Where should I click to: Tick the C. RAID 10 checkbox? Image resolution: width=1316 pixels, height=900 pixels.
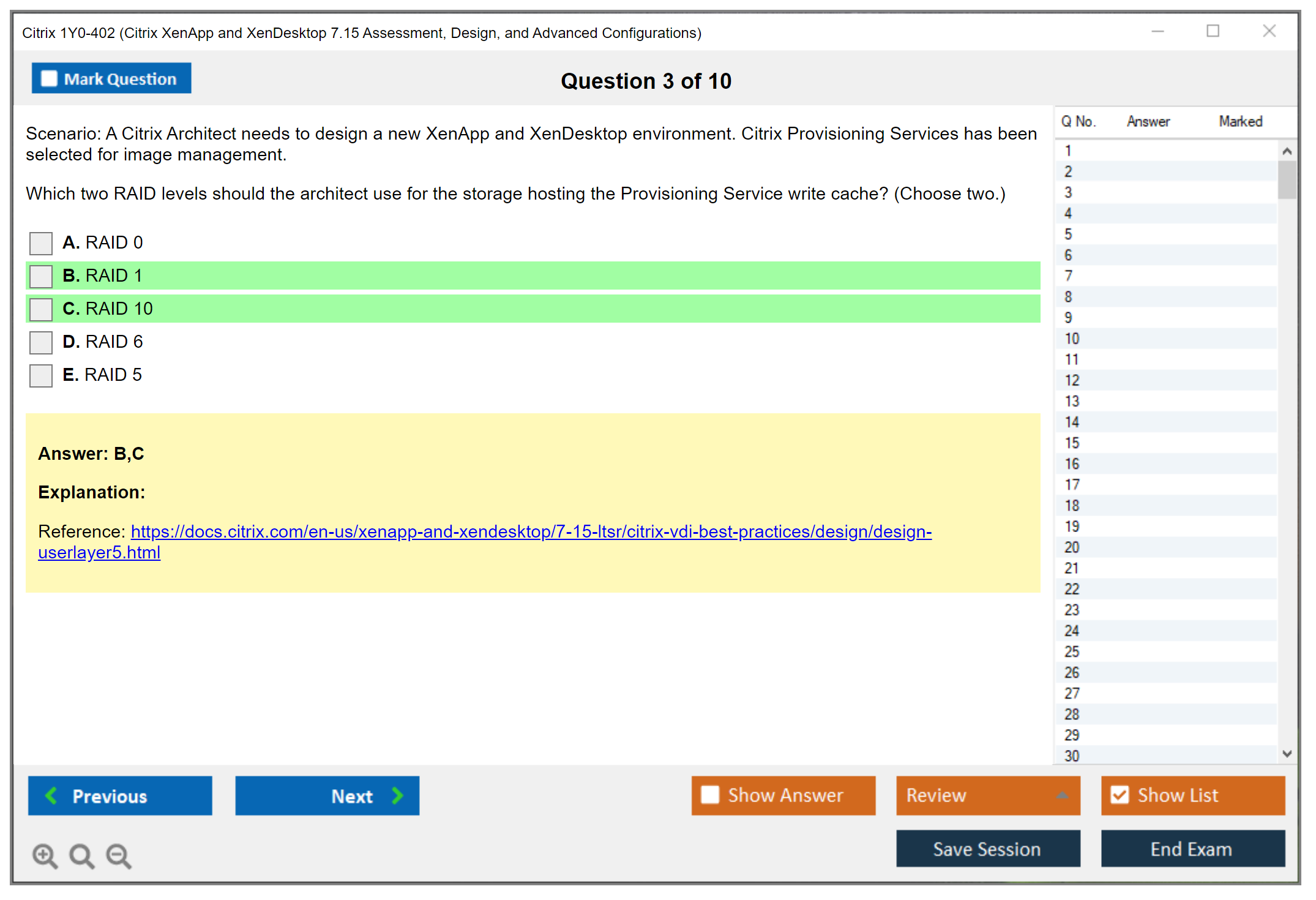click(41, 309)
